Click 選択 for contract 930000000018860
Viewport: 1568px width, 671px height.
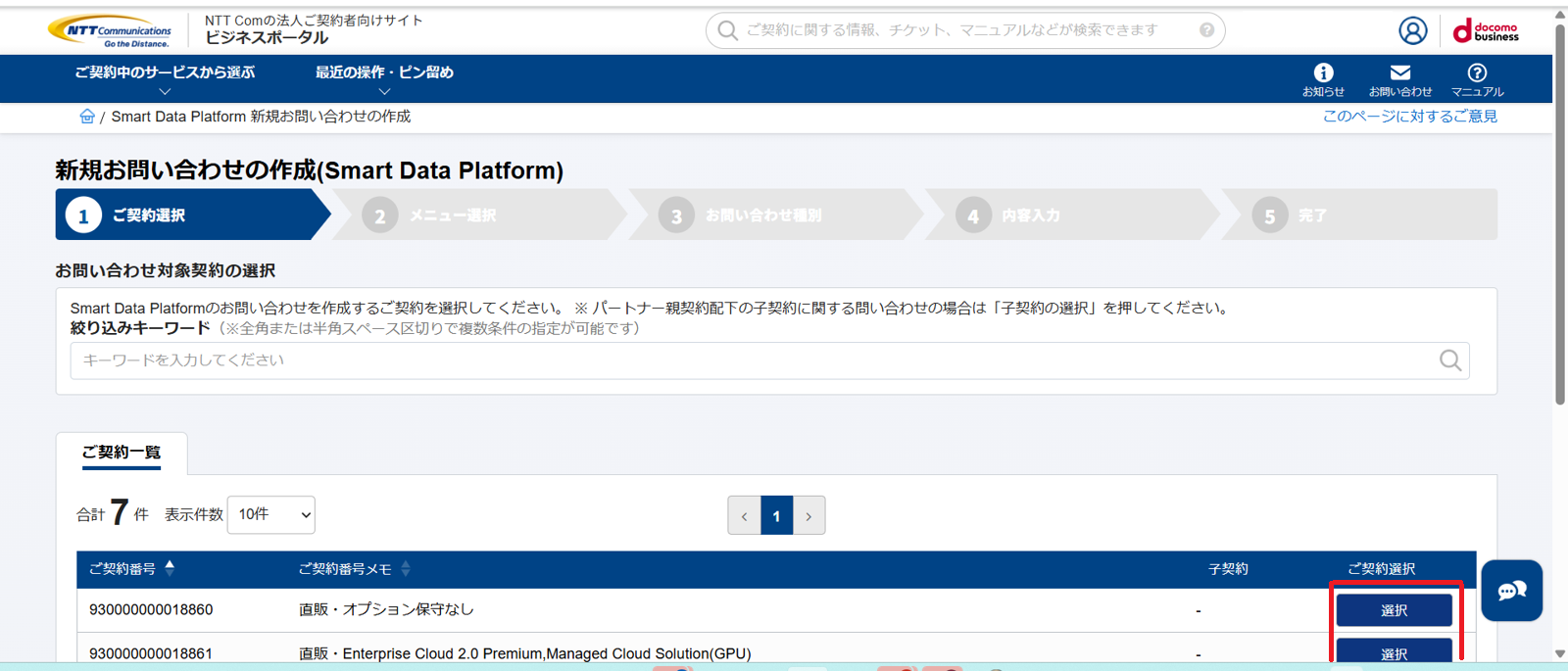click(1395, 610)
